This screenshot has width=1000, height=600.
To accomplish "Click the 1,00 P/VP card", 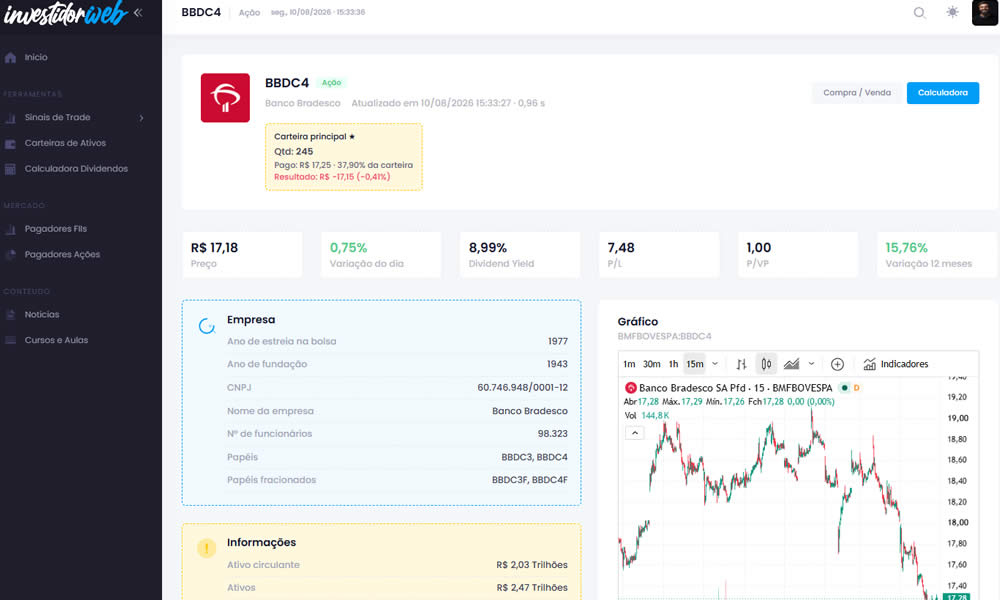I will (x=798, y=254).
